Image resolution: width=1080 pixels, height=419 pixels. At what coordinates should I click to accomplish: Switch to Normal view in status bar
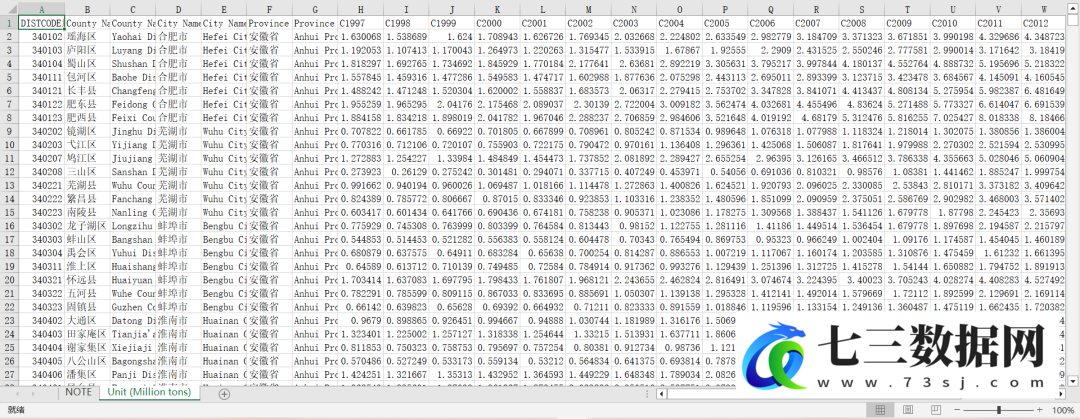pos(880,410)
